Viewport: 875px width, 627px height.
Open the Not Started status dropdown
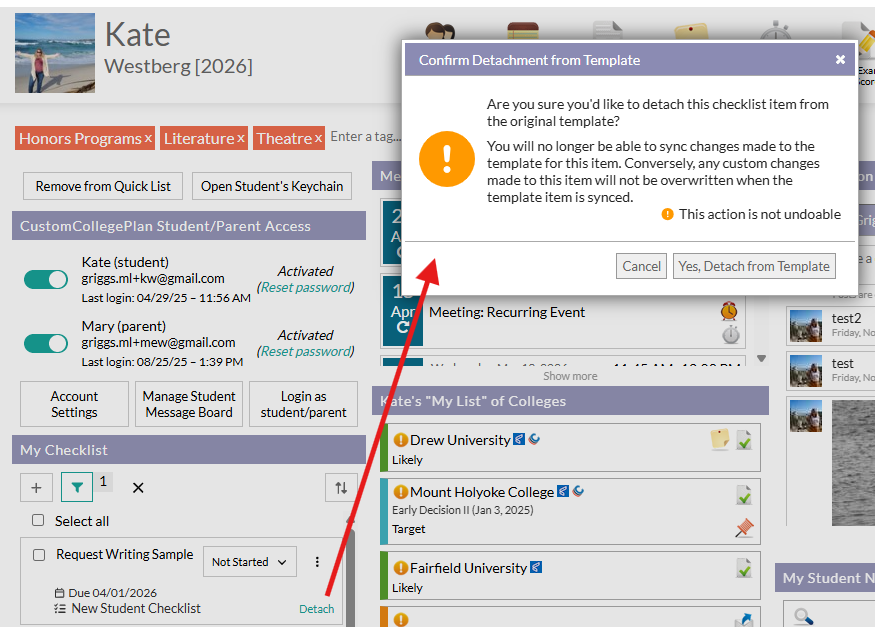click(249, 562)
